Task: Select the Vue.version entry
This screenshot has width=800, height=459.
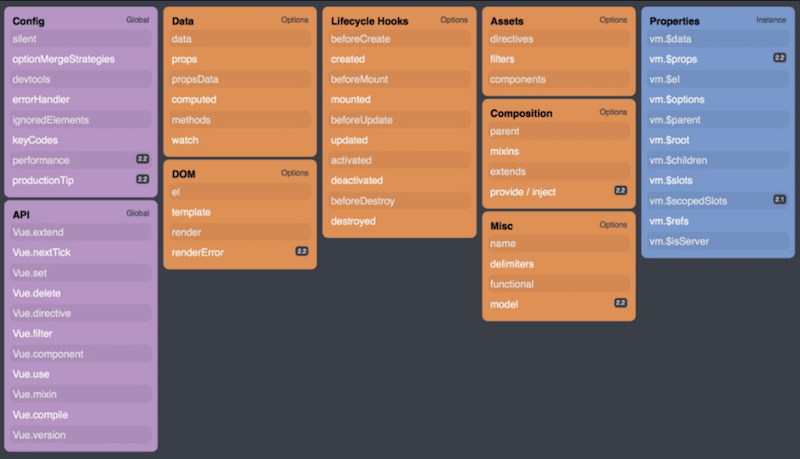Action: [81, 435]
